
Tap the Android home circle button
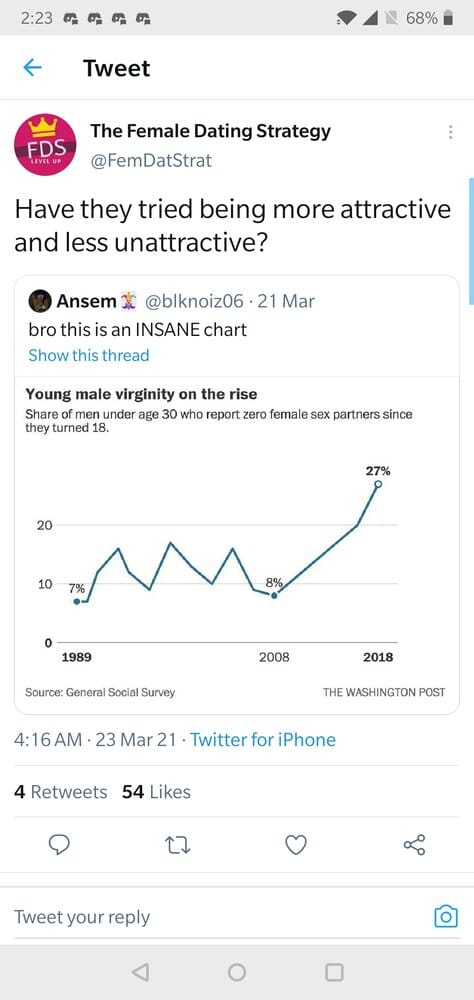237,972
